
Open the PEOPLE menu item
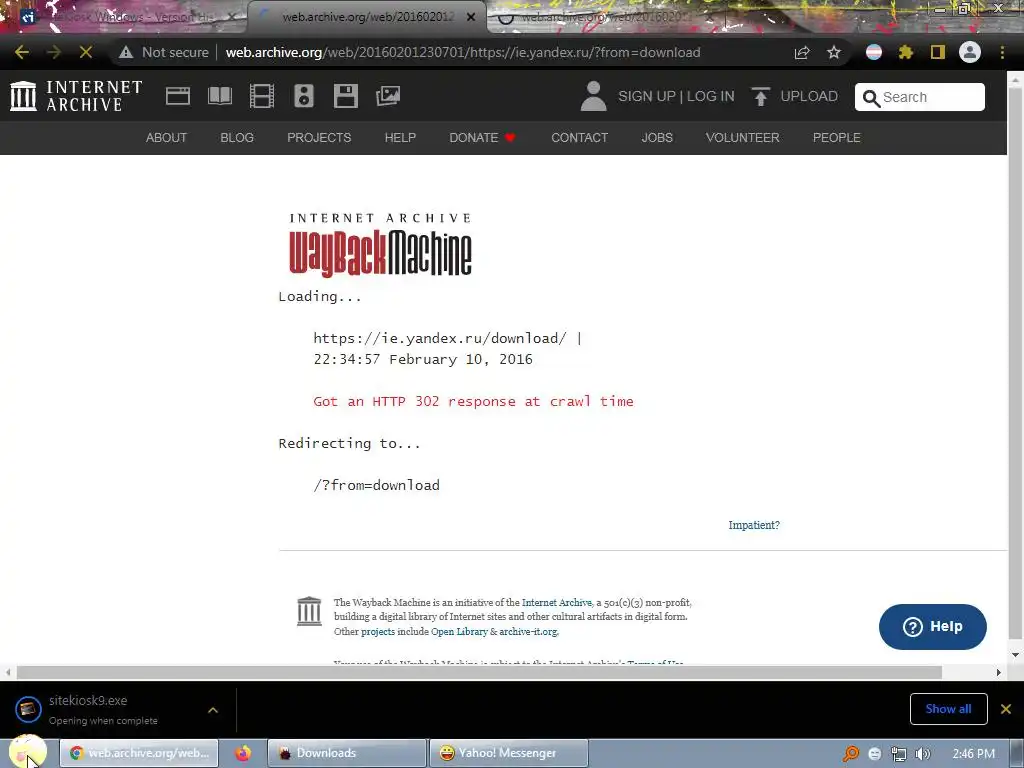(x=836, y=138)
